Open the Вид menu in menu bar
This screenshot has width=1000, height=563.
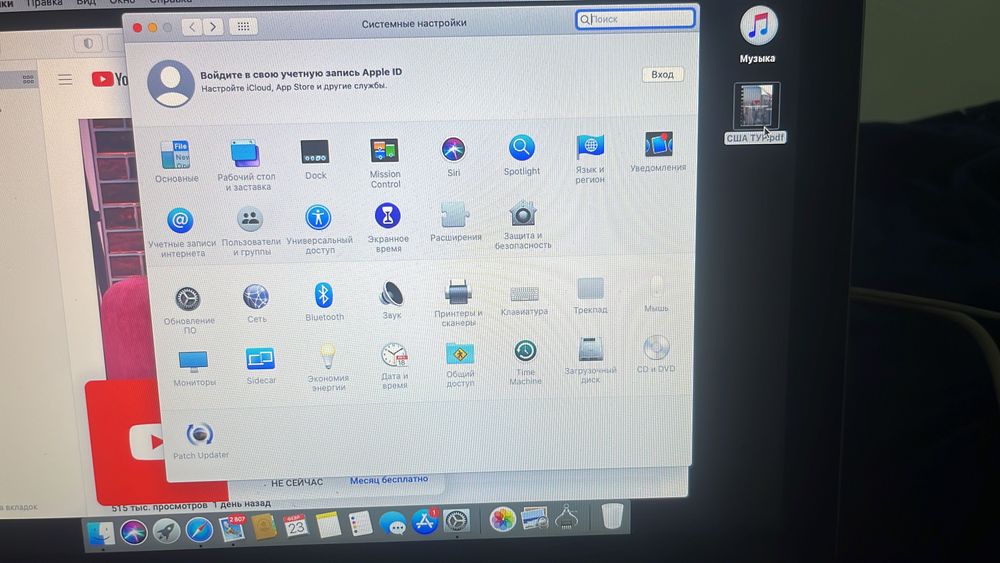pos(85,3)
